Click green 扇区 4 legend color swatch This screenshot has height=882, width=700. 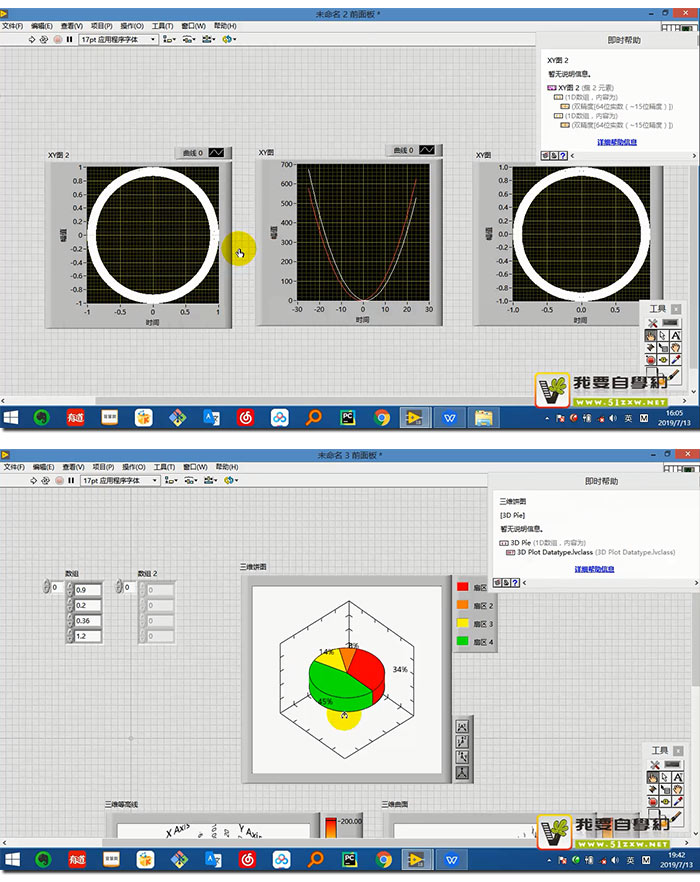pos(463,641)
